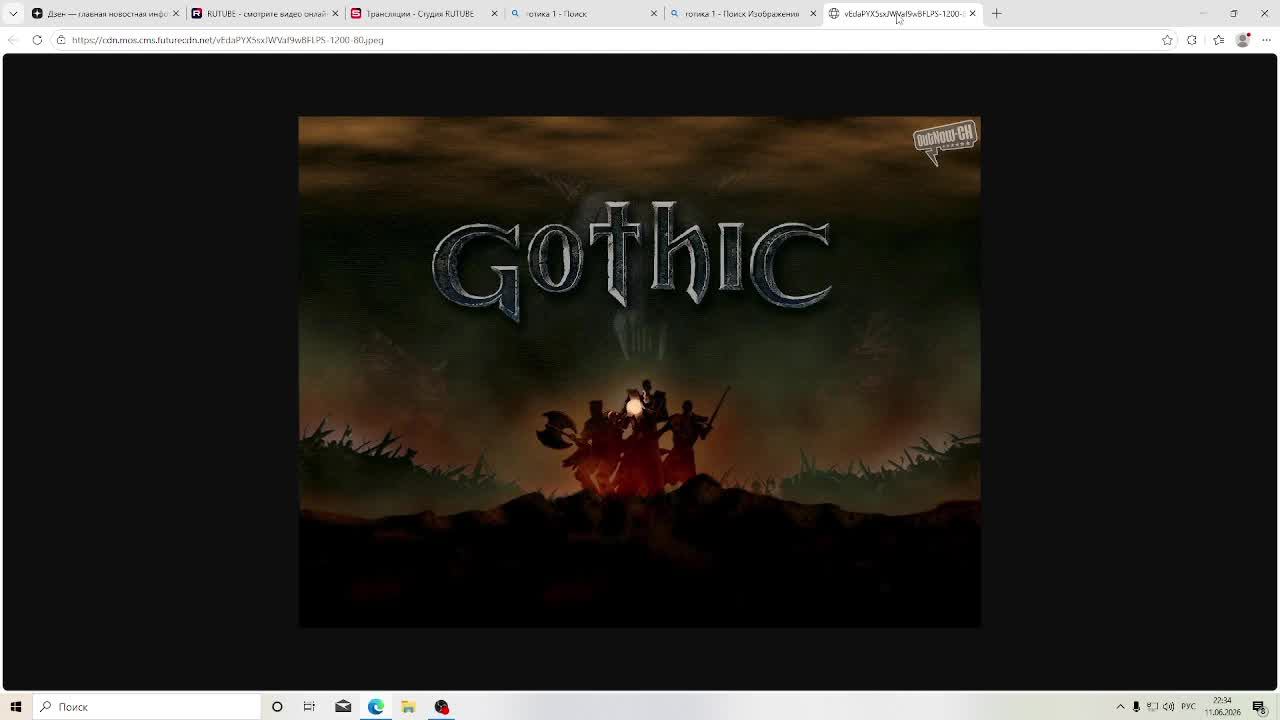
Task: Open network settings from the tray
Action: (x=1152, y=707)
